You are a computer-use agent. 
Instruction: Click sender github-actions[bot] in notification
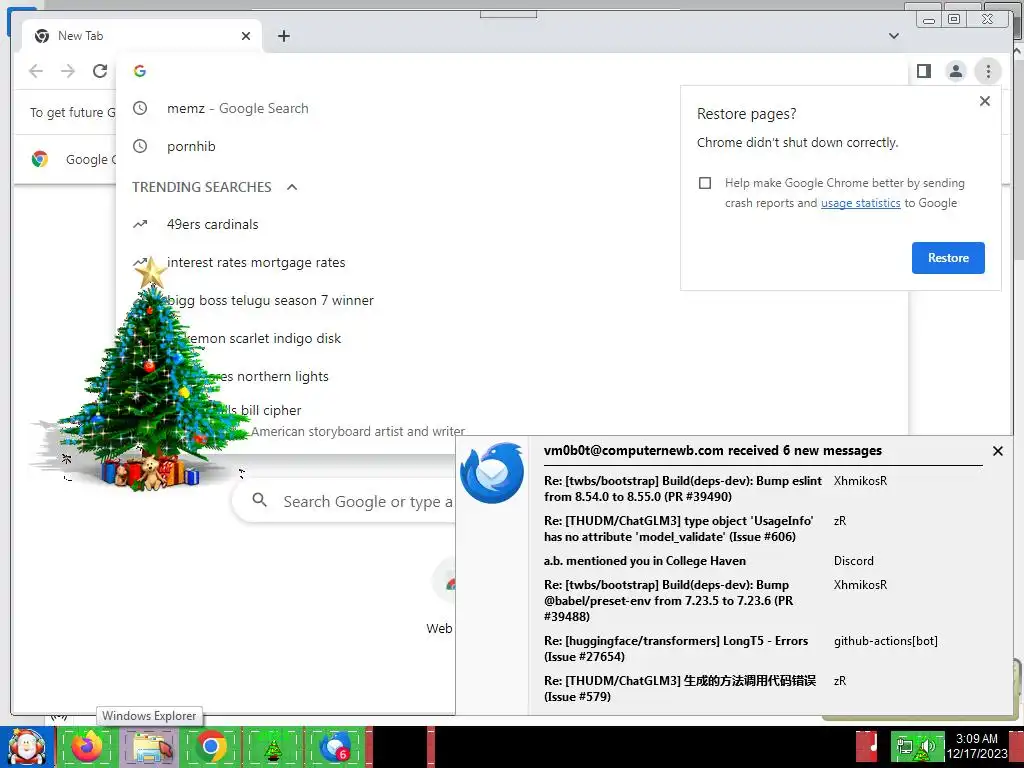coord(886,641)
